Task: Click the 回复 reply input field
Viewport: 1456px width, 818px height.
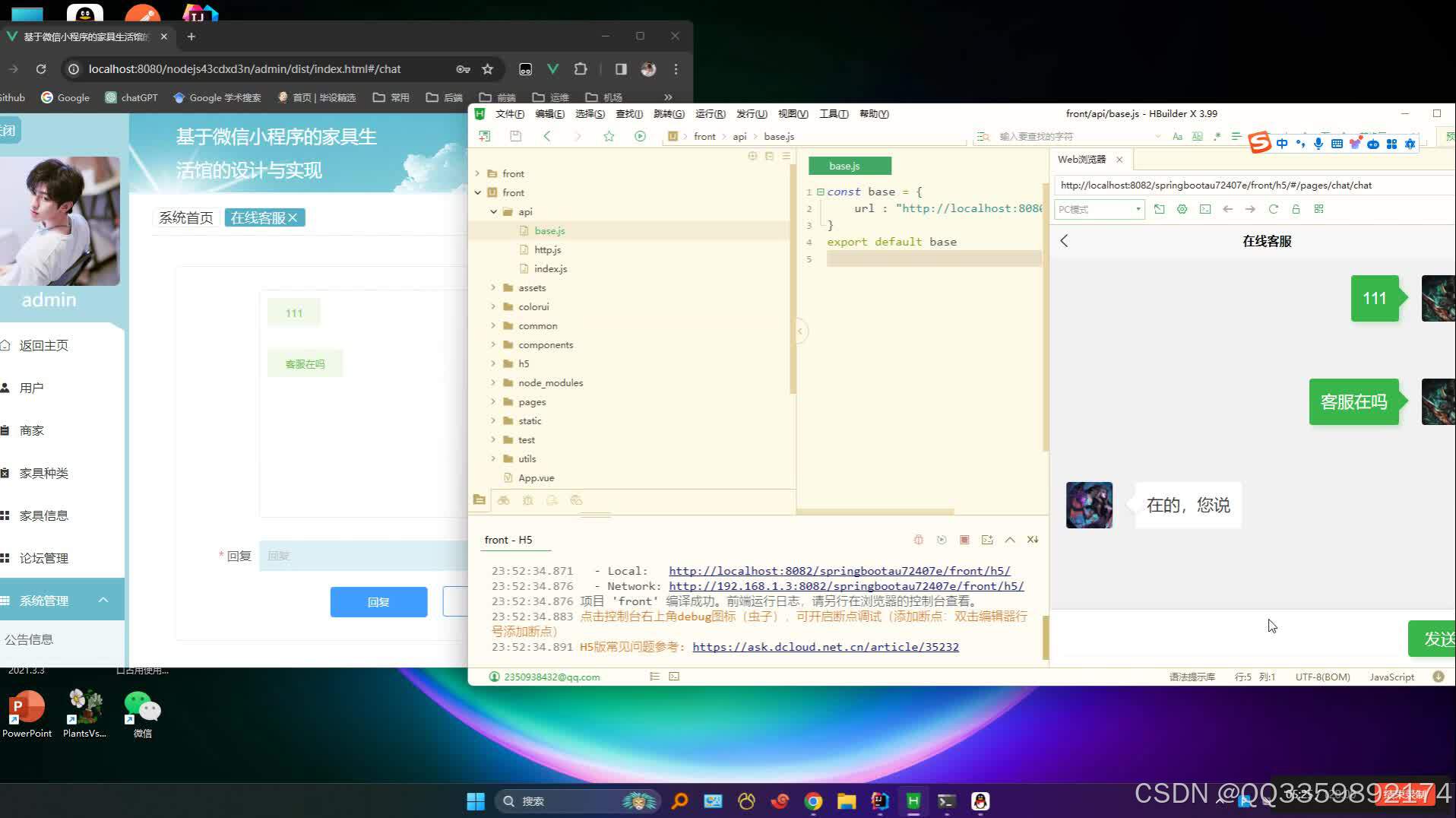Action: (363, 556)
